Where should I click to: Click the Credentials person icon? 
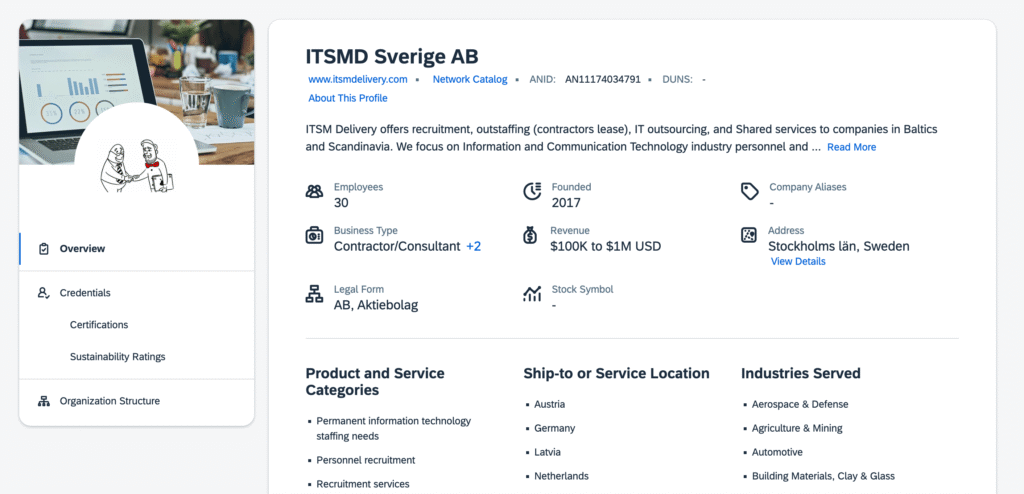tap(44, 293)
